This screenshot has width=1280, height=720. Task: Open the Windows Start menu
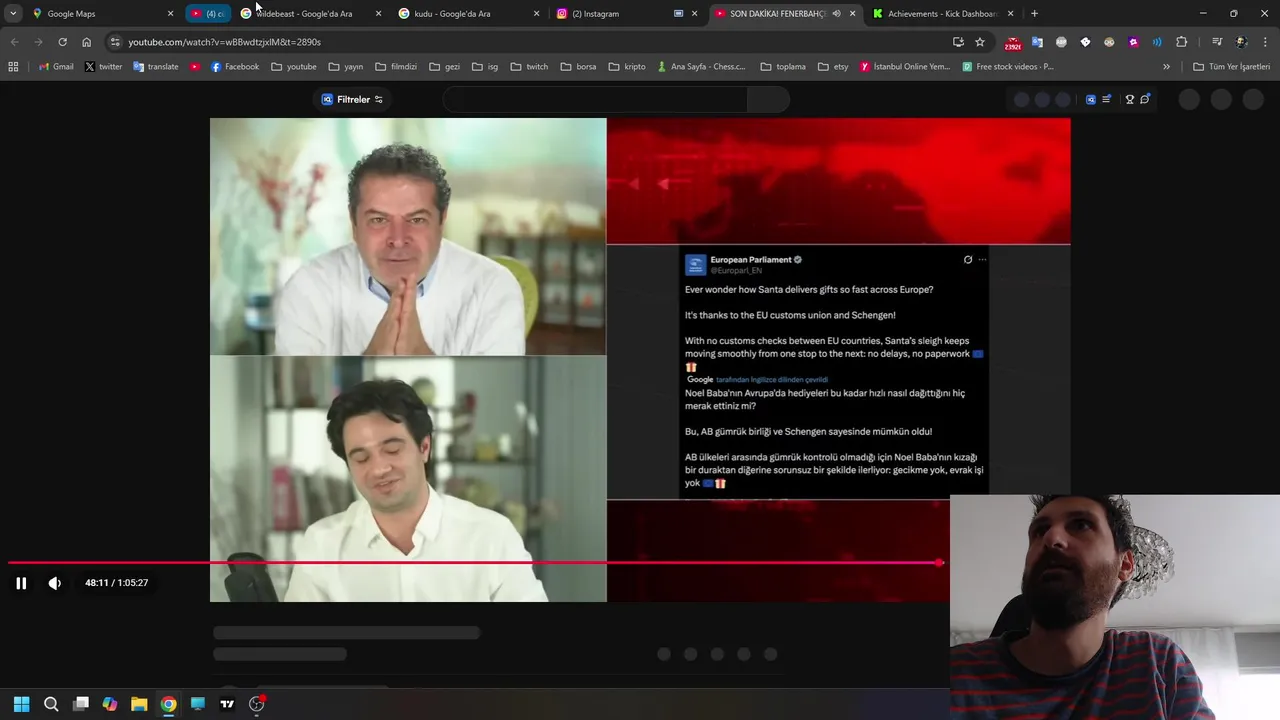pyautogui.click(x=21, y=704)
